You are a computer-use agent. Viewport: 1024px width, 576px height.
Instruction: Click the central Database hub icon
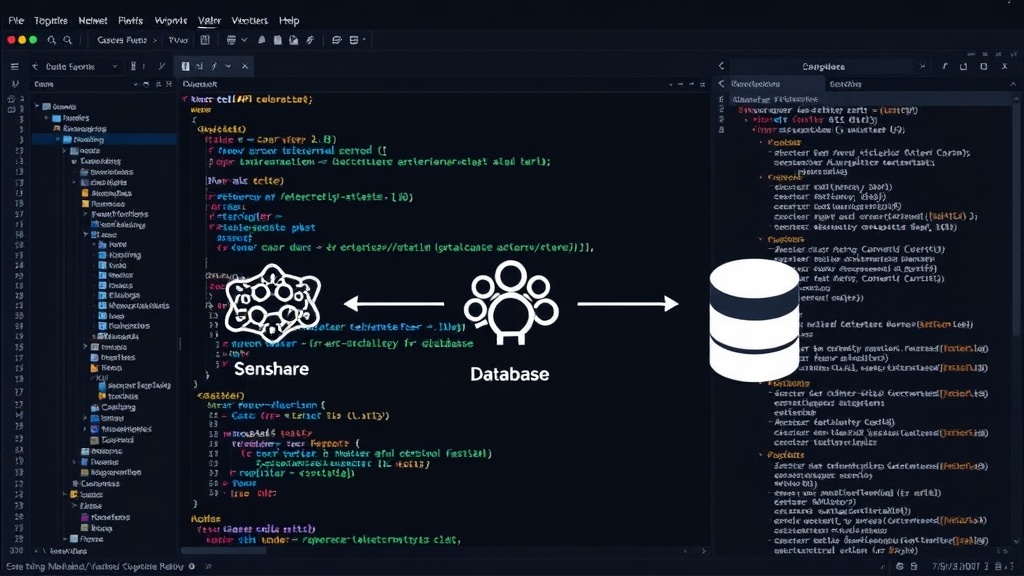(511, 302)
